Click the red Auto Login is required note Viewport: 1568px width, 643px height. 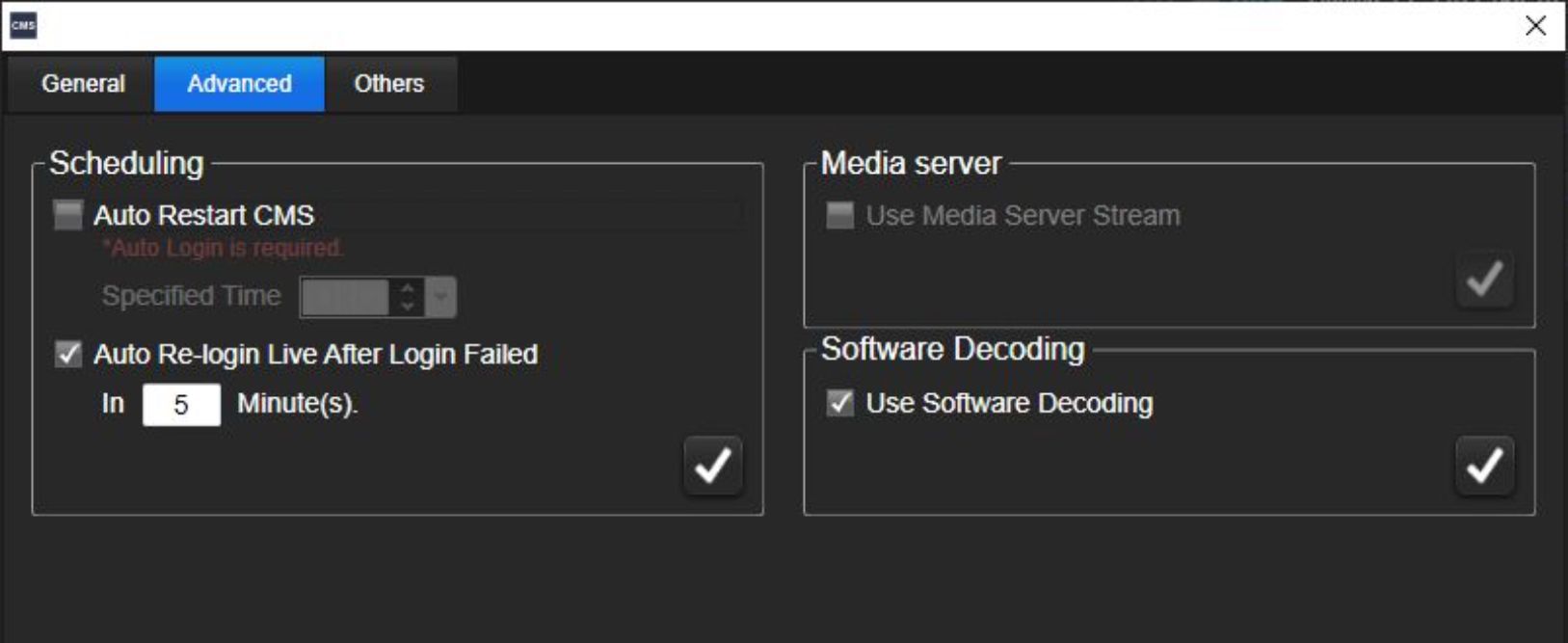point(223,249)
